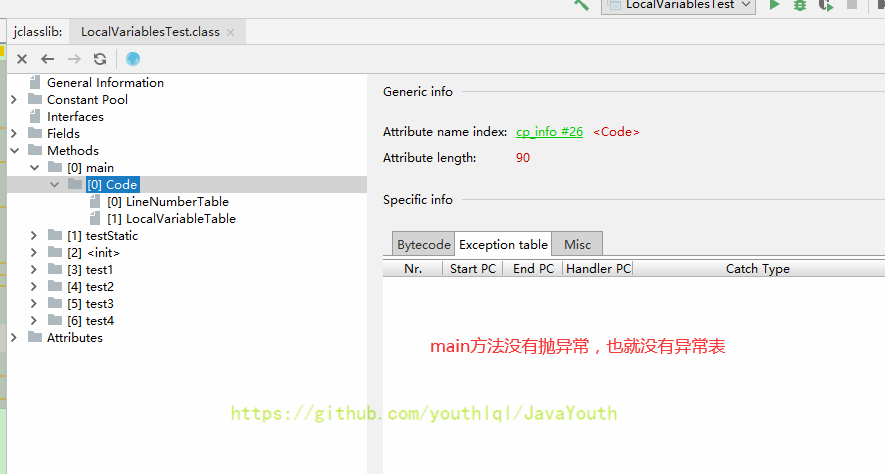885x474 pixels.
Task: Expand the [6] test4 chevron
Action: point(34,321)
